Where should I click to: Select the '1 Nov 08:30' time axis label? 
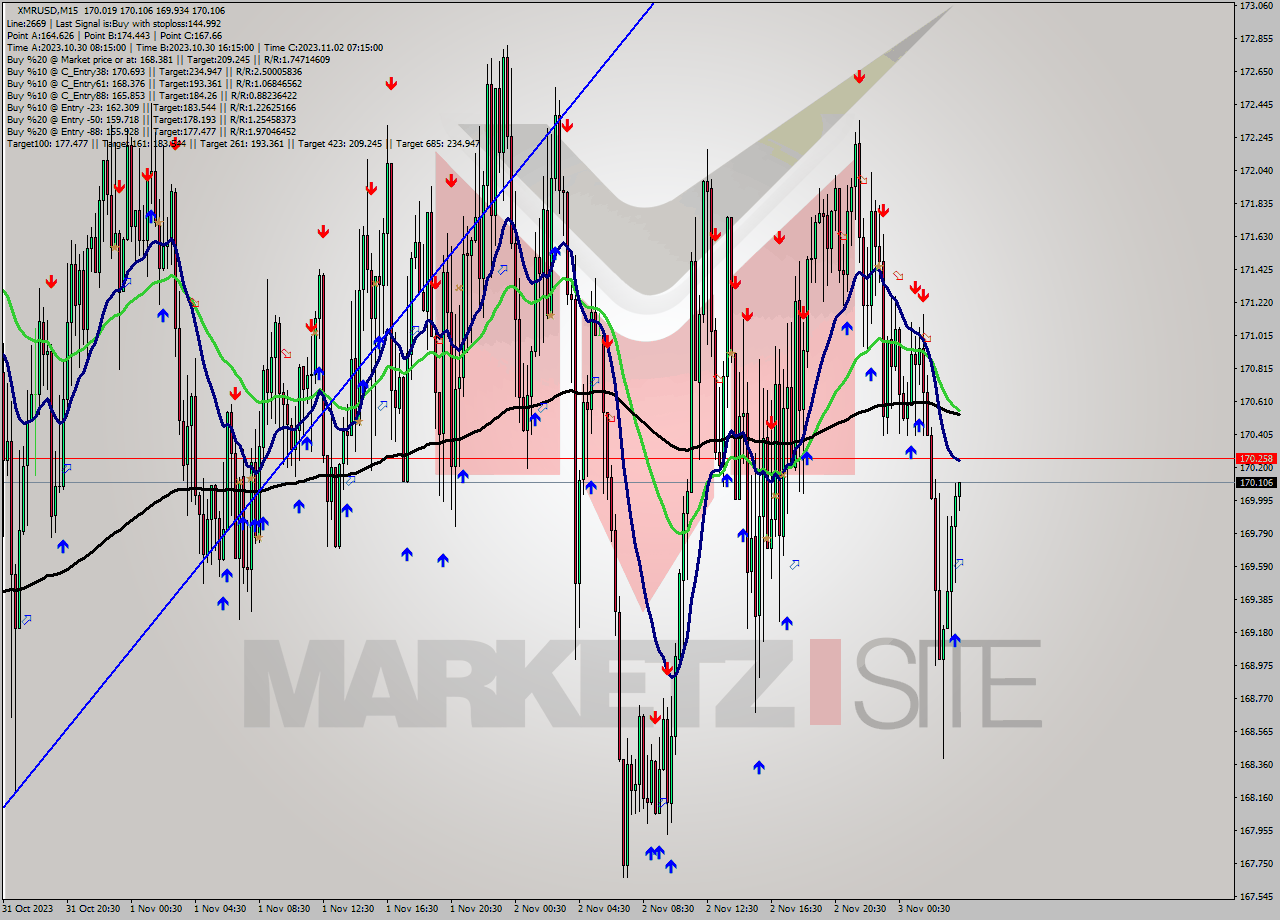click(x=284, y=909)
